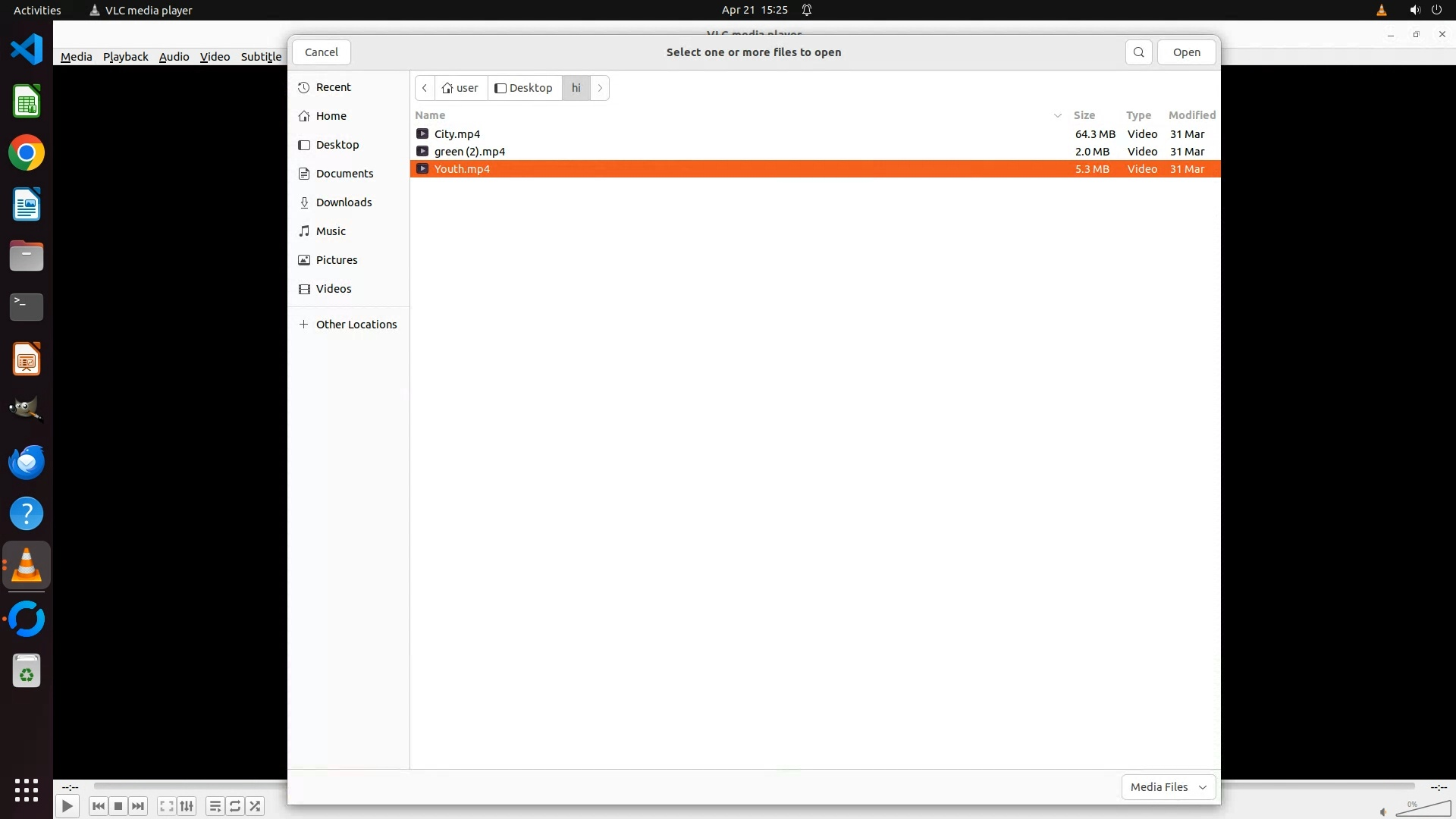Viewport: 1456px width, 819px height.
Task: Click the Open button
Action: coord(1186,52)
